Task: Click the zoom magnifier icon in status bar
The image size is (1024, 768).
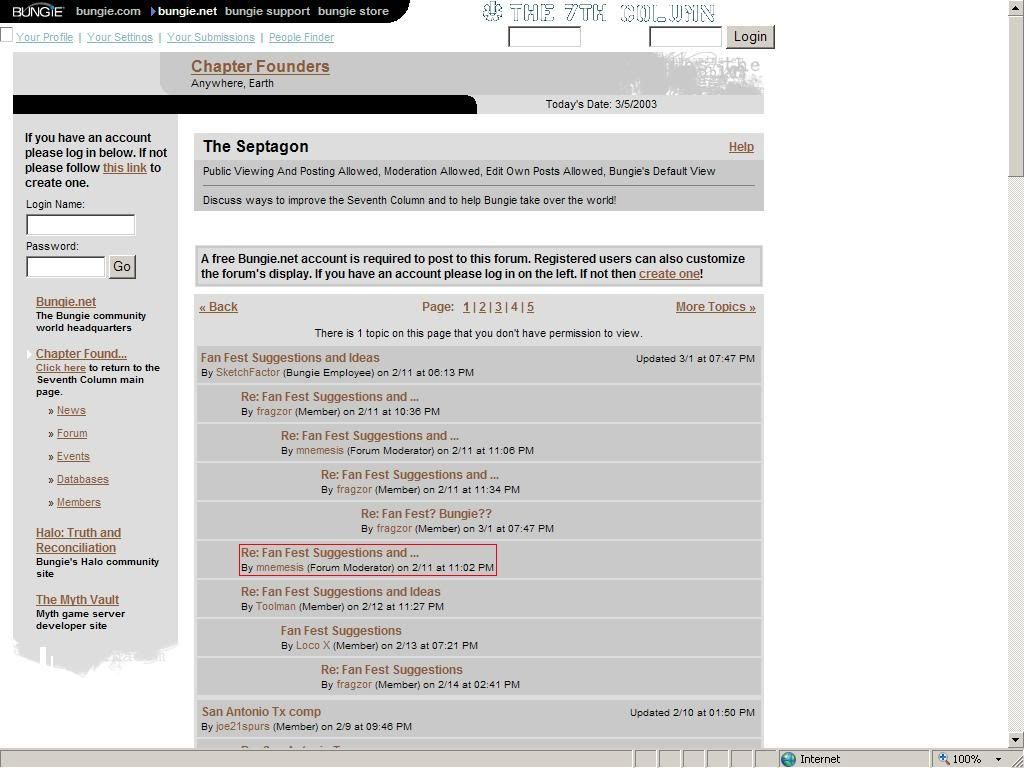Action: [x=943, y=759]
